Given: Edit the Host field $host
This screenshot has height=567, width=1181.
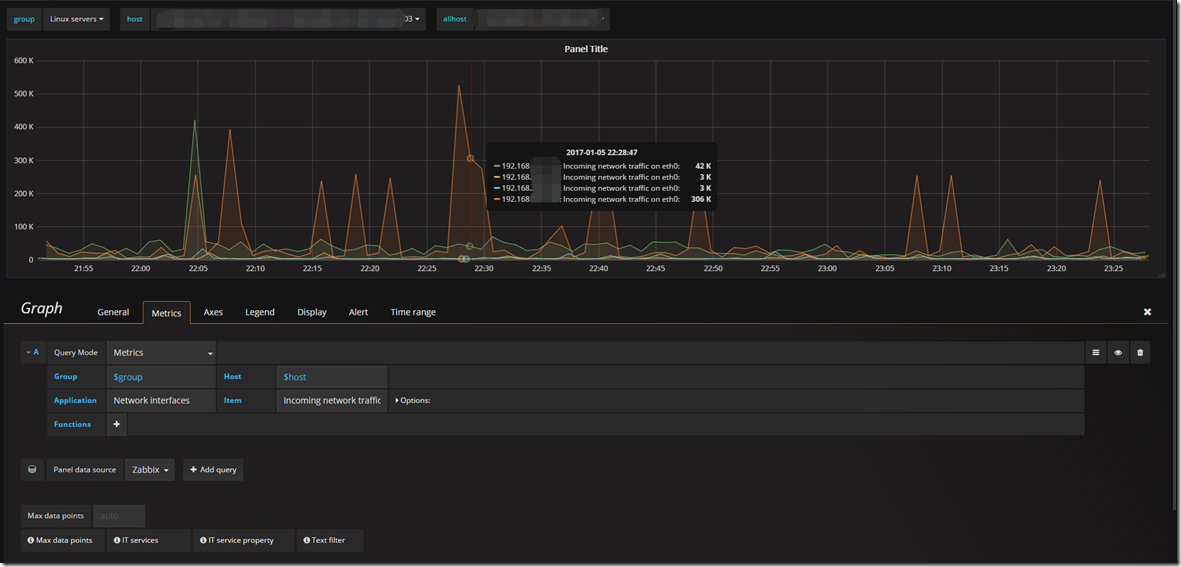Looking at the screenshot, I should click(331, 376).
